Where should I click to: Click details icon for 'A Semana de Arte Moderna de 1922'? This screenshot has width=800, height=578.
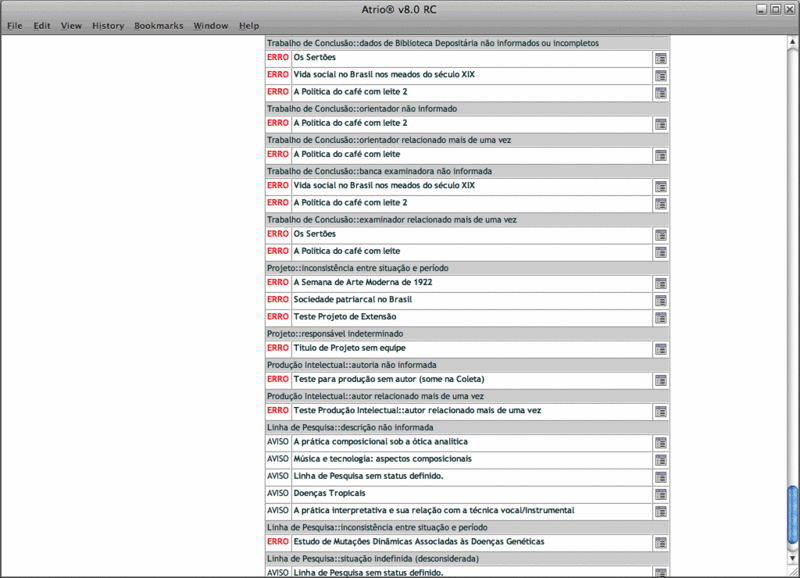click(660, 283)
